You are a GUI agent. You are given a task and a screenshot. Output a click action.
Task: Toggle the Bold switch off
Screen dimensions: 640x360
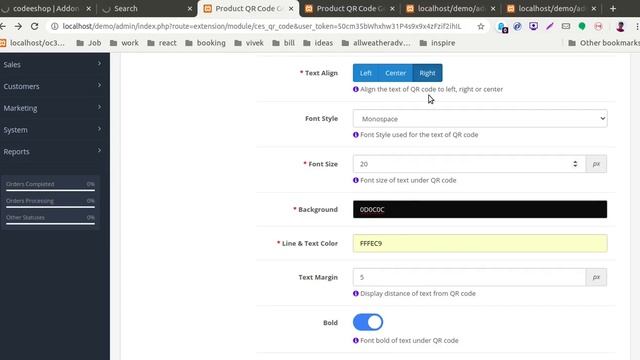coord(368,322)
